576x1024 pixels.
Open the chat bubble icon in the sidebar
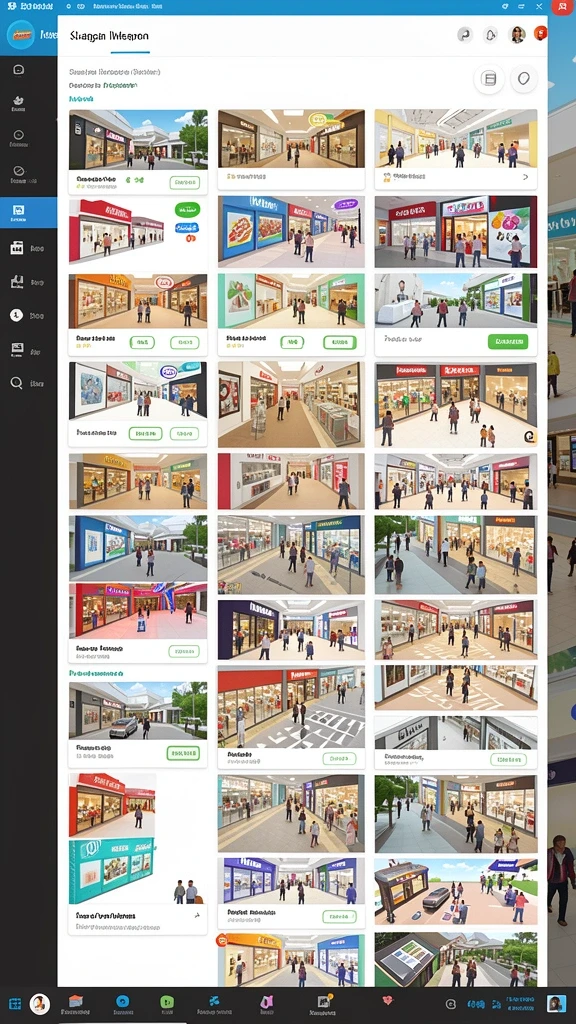tap(18, 69)
